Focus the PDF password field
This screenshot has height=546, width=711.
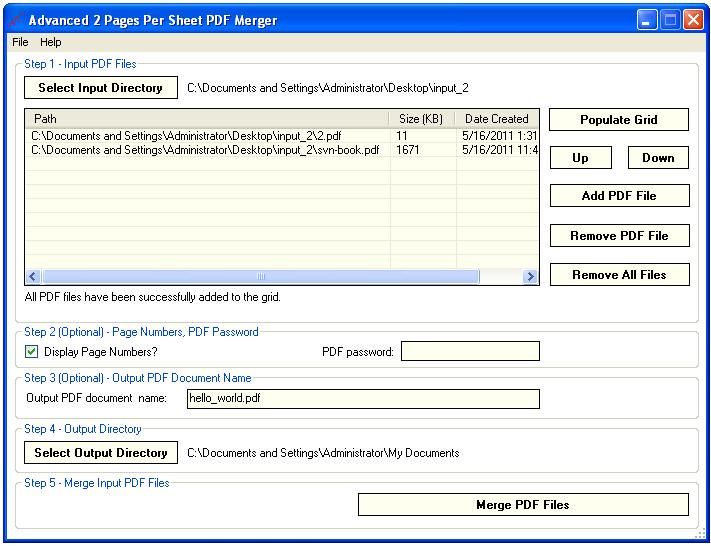tap(470, 351)
